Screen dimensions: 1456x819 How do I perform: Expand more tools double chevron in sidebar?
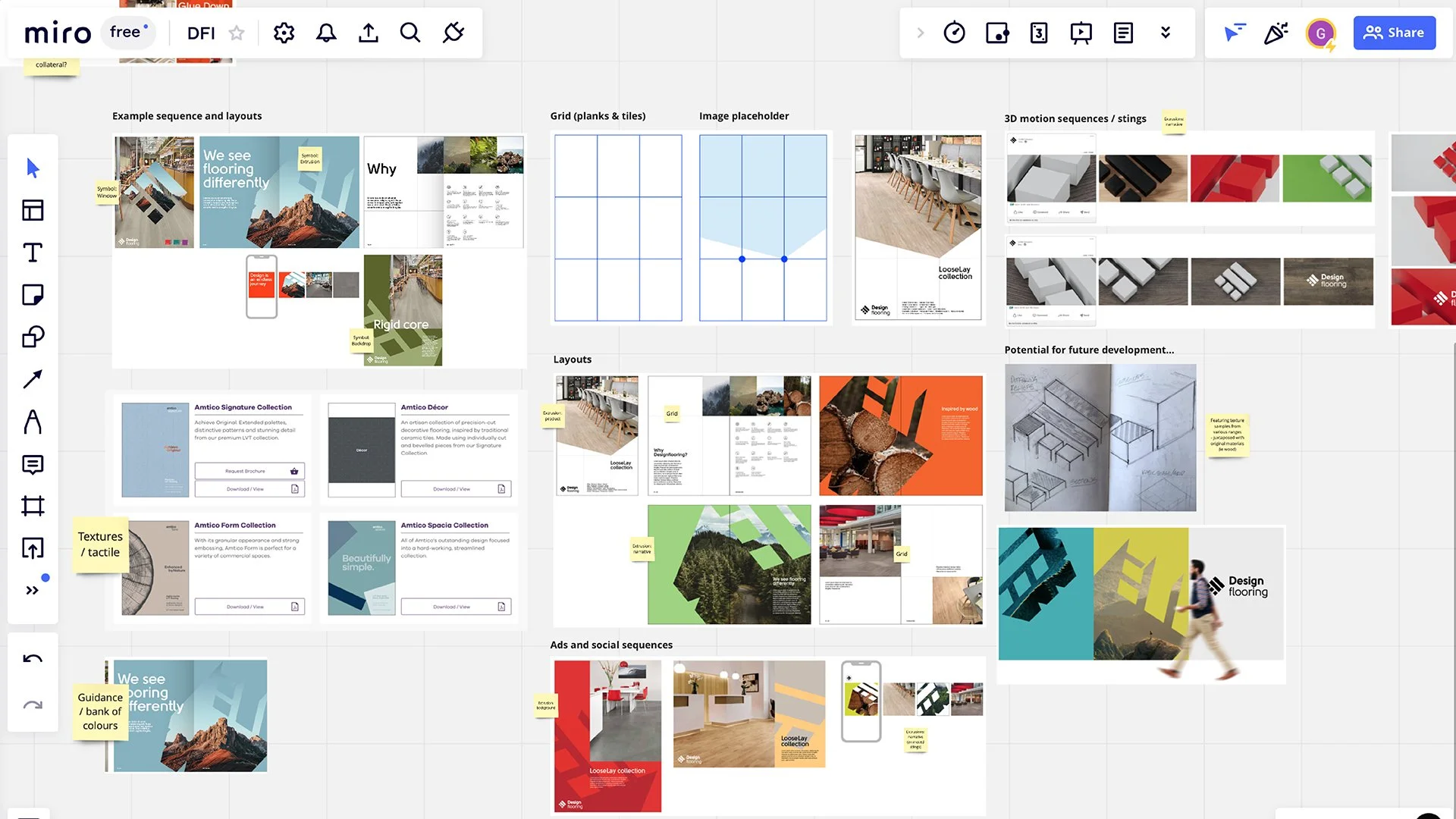coord(33,590)
